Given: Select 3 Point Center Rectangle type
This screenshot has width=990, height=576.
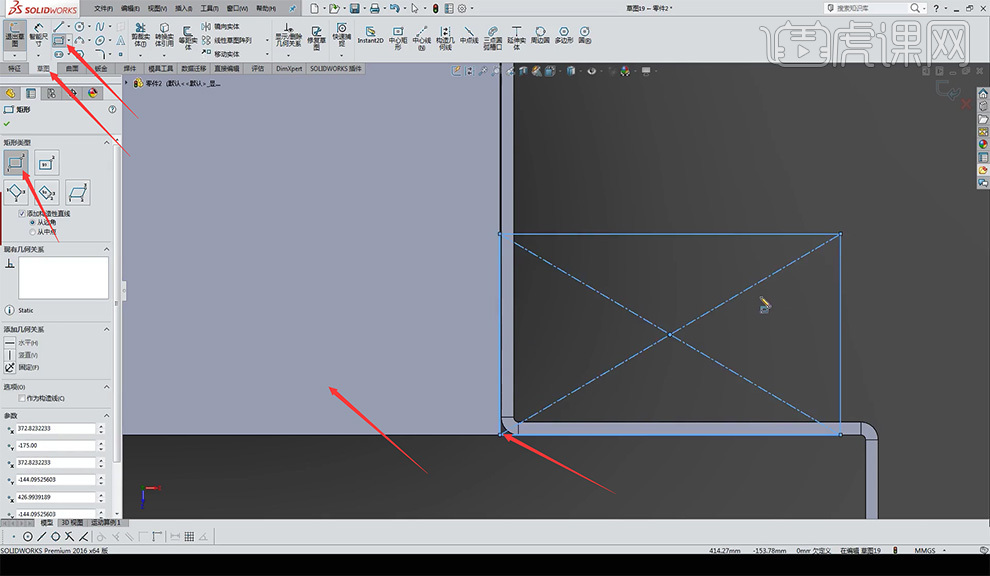Looking at the screenshot, I should coord(46,192).
